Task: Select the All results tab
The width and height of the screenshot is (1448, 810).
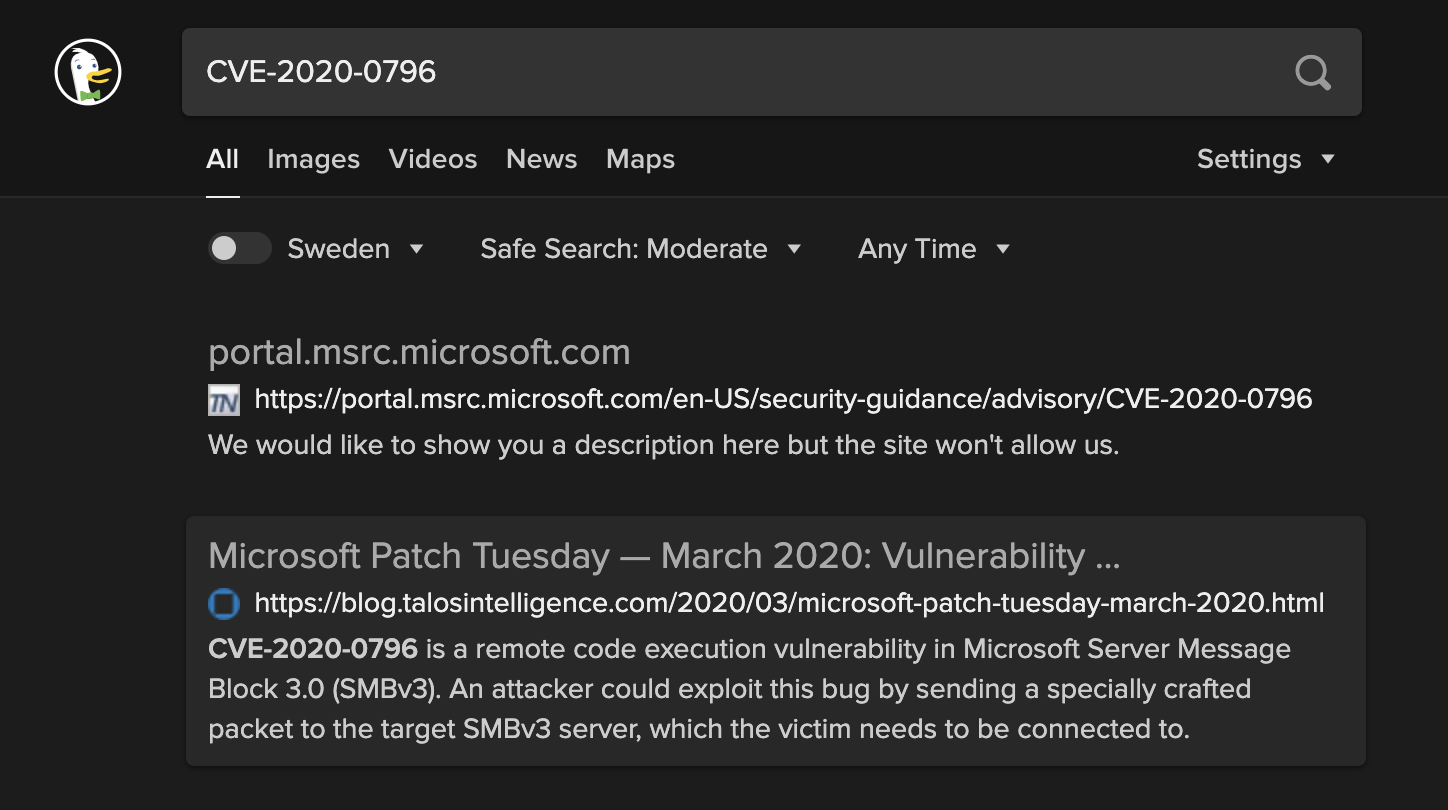Action: point(222,159)
